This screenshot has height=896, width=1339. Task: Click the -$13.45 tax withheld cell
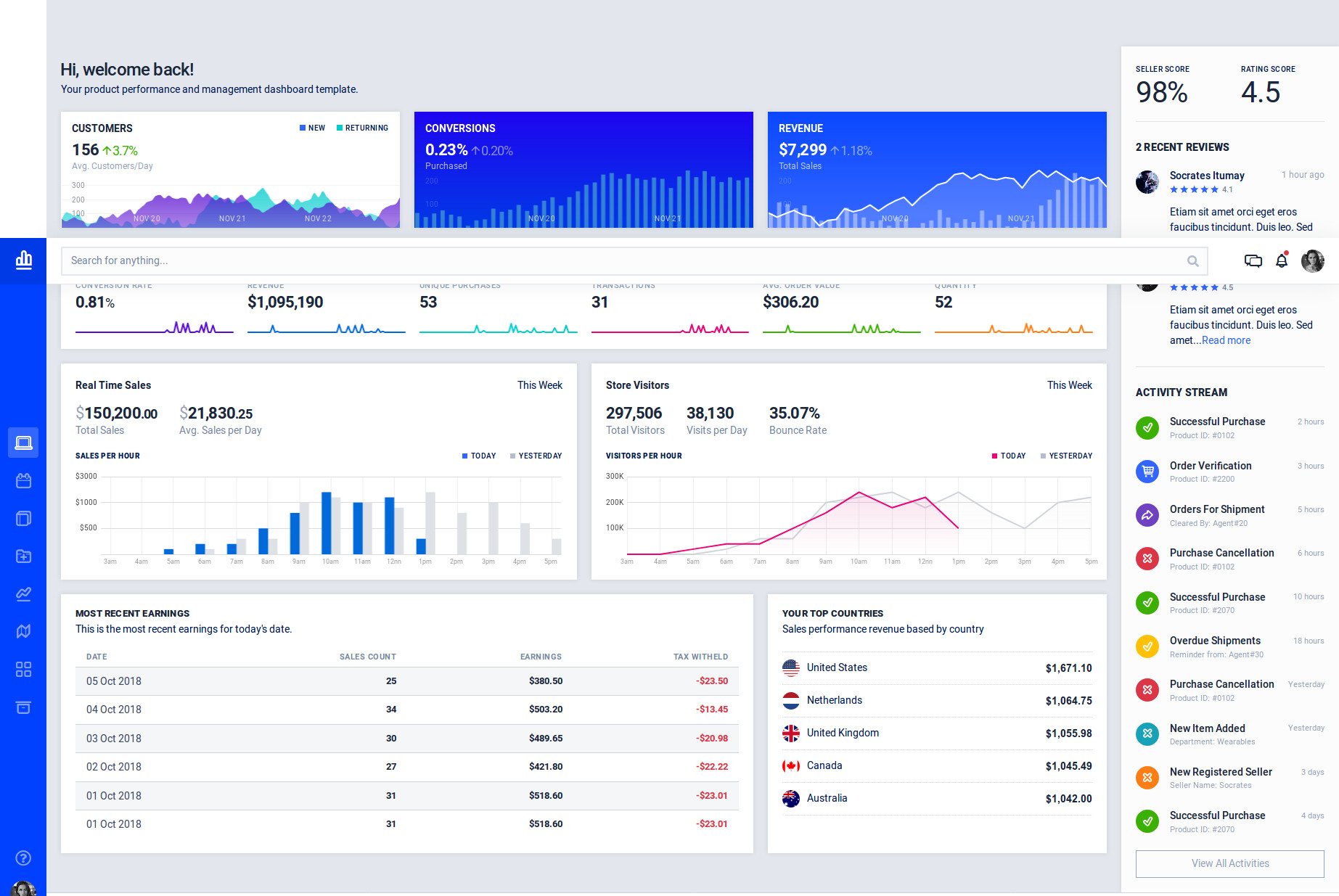pos(712,710)
